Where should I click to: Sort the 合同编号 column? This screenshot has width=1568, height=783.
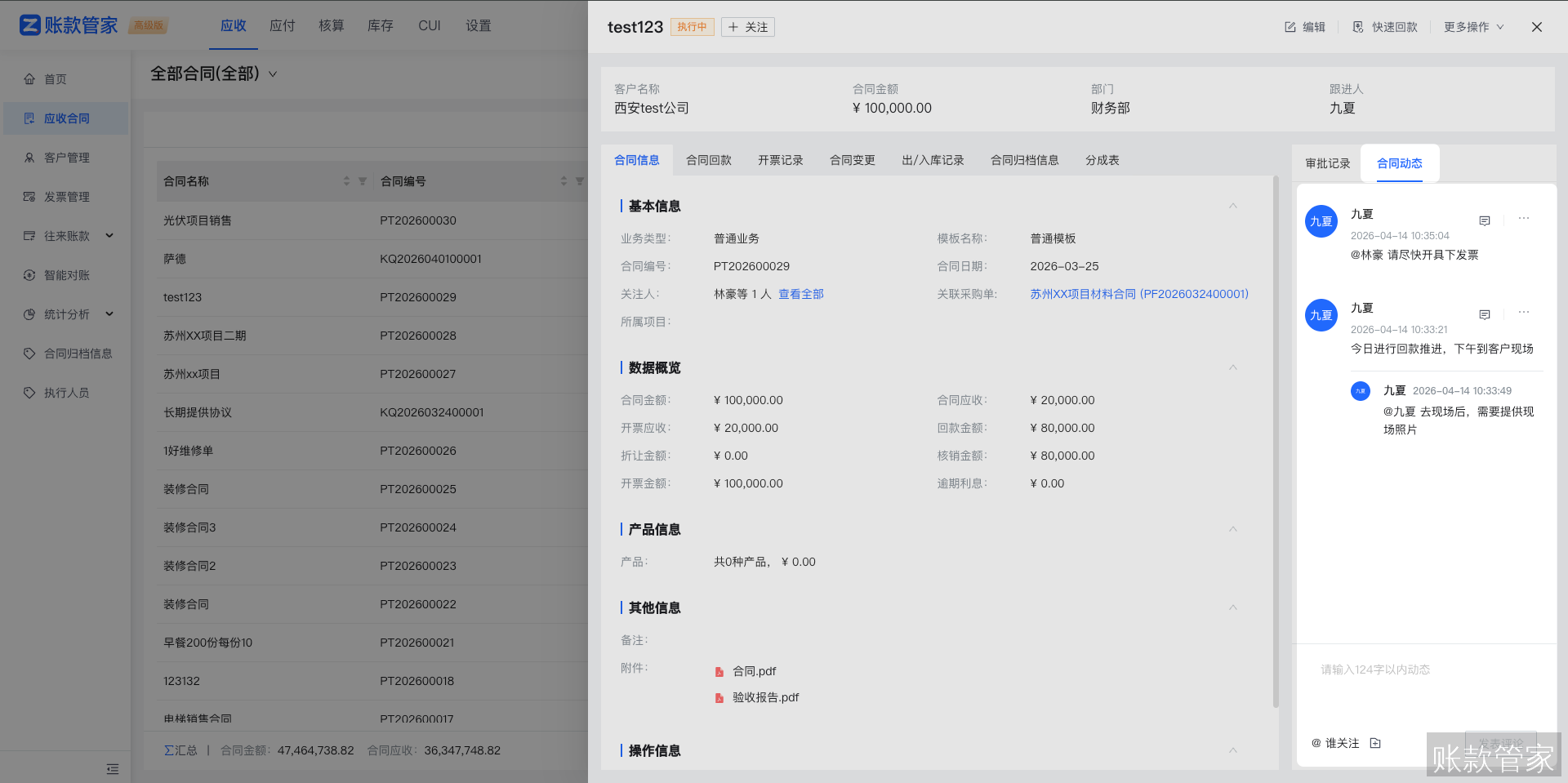(x=563, y=181)
